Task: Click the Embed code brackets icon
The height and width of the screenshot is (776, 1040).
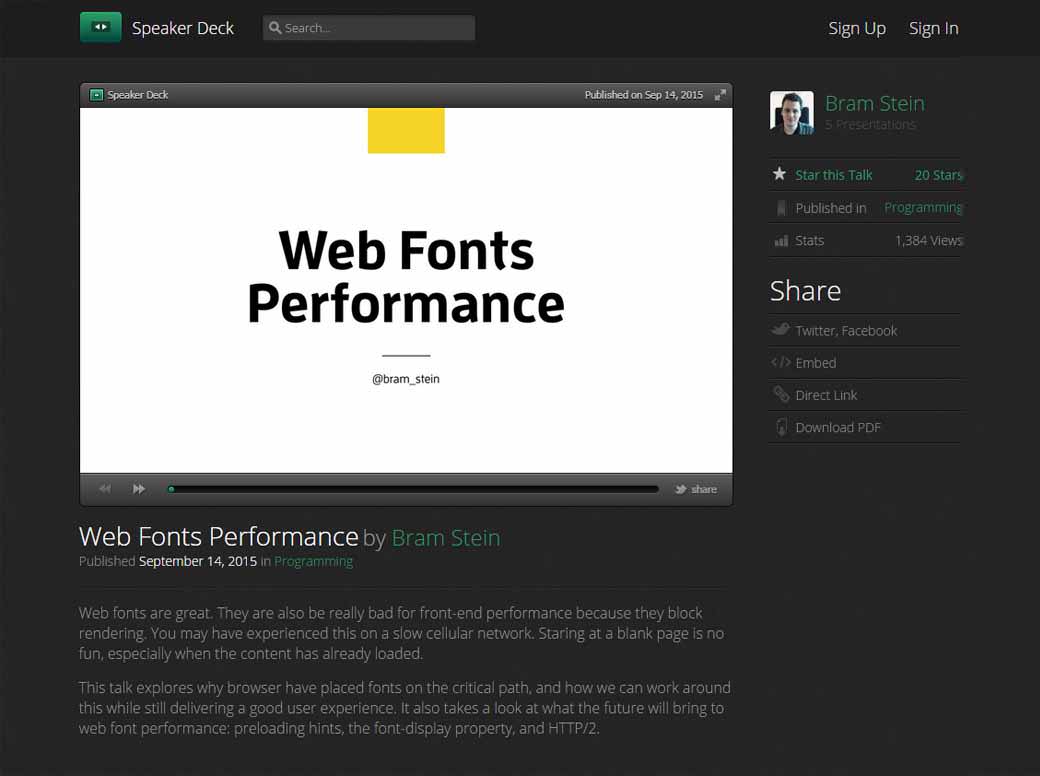Action: (x=780, y=362)
